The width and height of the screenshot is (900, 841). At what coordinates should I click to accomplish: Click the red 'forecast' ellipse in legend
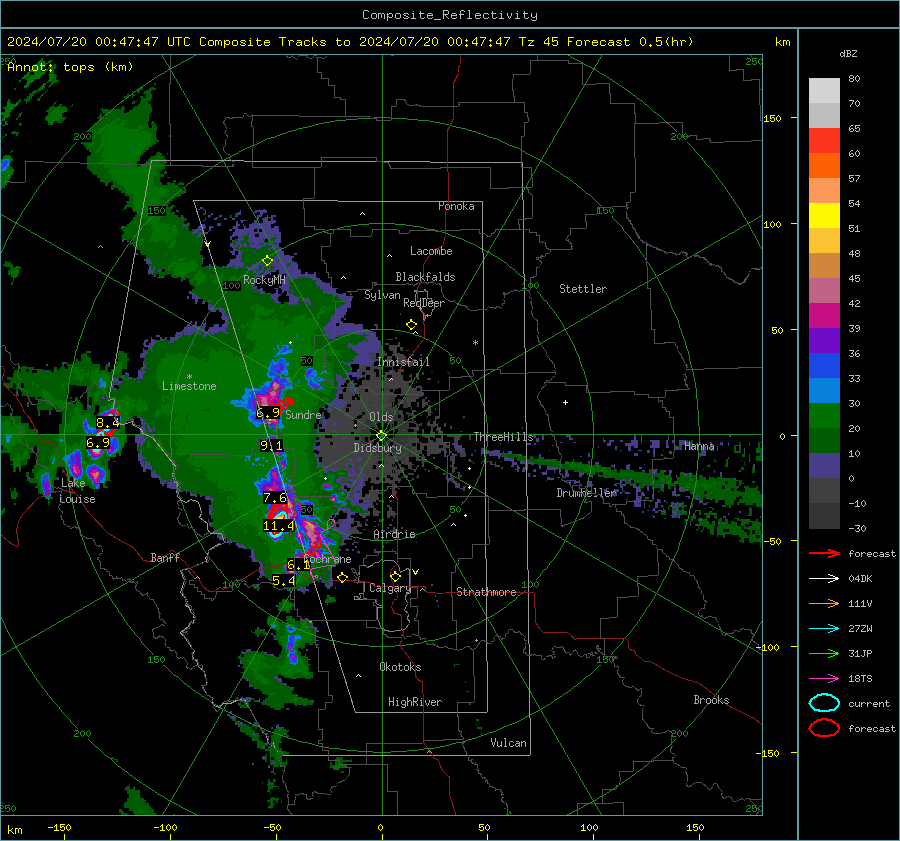(x=824, y=728)
